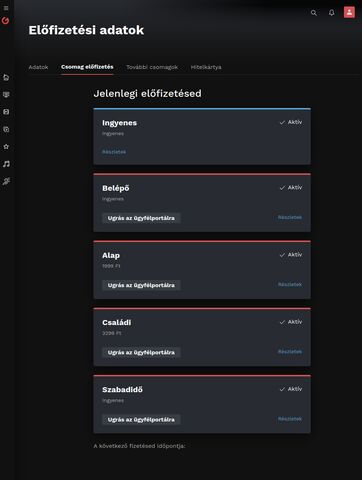This screenshot has height=480, width=362.
Task: Open the hamburger menu in the sidebar
Action: [6, 8]
